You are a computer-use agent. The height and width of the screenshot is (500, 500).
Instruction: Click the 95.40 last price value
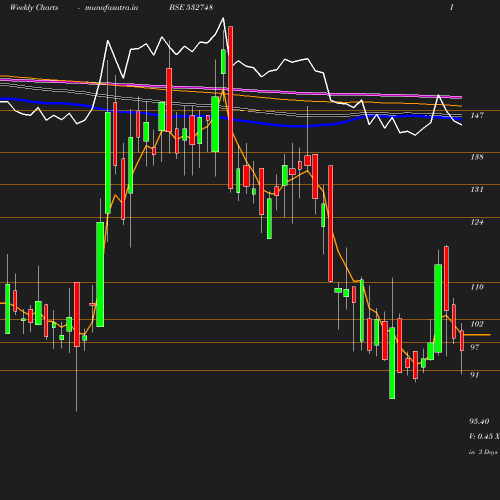pos(479,421)
